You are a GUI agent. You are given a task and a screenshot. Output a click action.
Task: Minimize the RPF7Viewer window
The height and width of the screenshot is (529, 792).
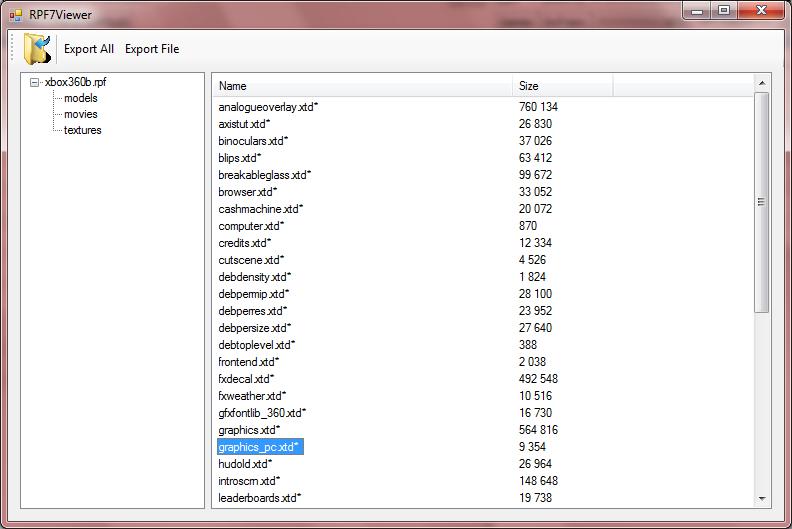(x=697, y=11)
